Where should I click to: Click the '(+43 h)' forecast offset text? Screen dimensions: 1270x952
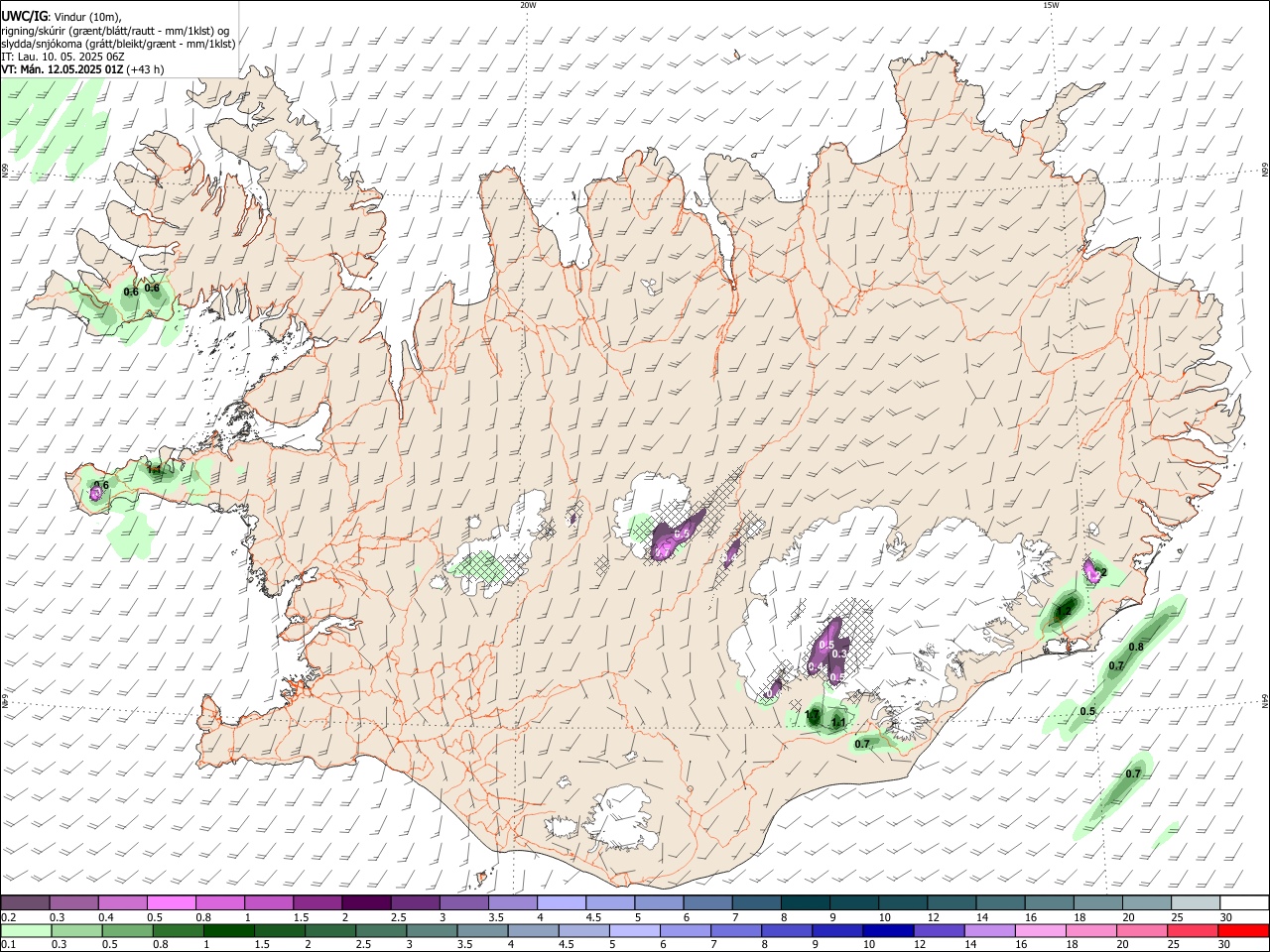pos(145,69)
